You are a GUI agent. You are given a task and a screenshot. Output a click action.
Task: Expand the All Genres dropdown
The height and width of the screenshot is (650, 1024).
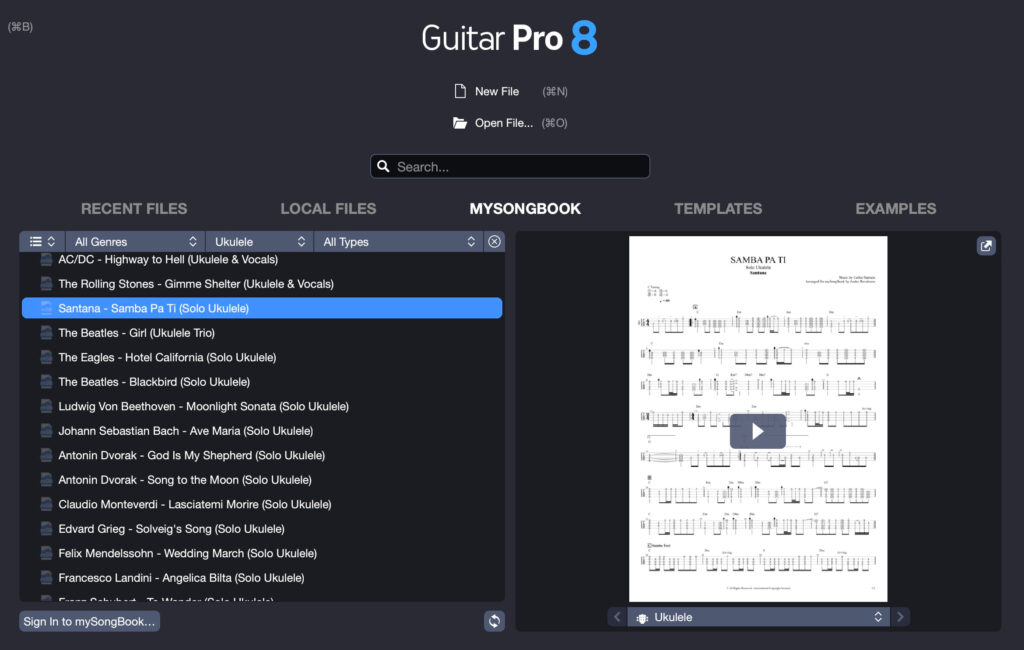(135, 241)
